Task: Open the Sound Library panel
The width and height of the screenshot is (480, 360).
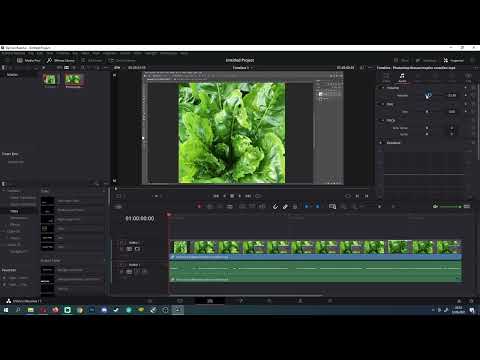Action: (122, 60)
